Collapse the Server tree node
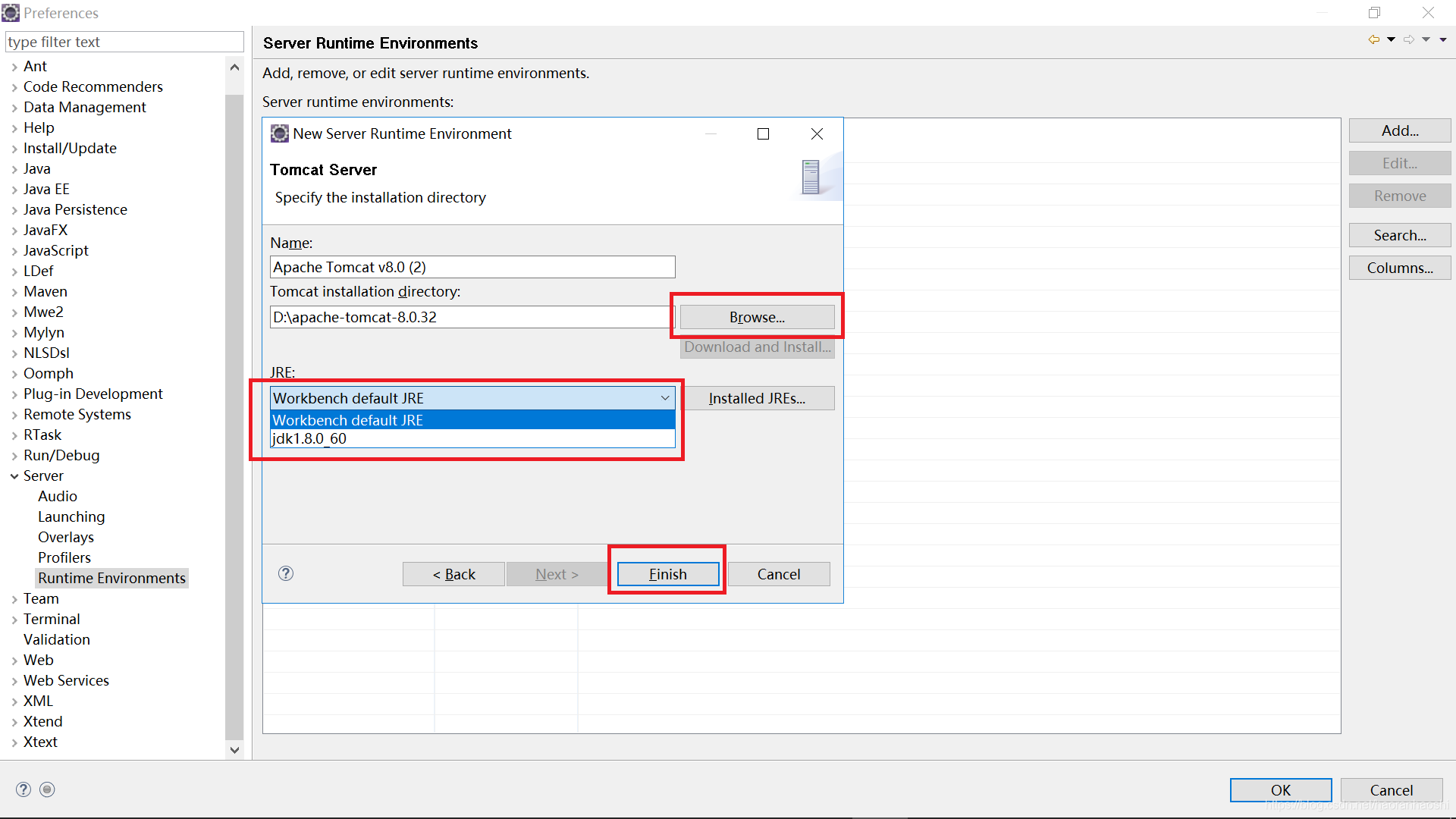The width and height of the screenshot is (1456, 819). tap(14, 475)
